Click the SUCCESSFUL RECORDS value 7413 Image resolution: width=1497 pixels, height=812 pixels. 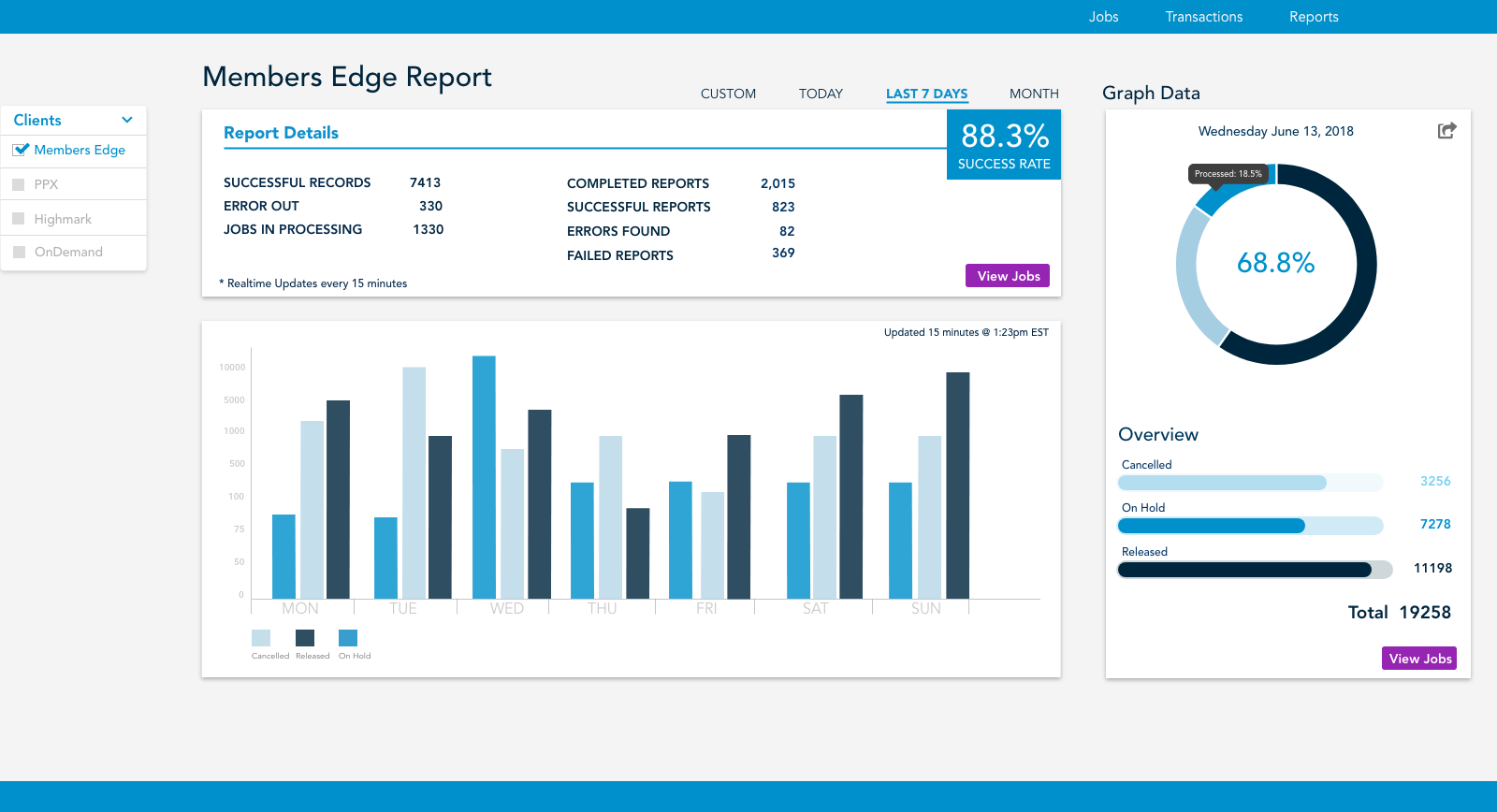pyautogui.click(x=425, y=182)
